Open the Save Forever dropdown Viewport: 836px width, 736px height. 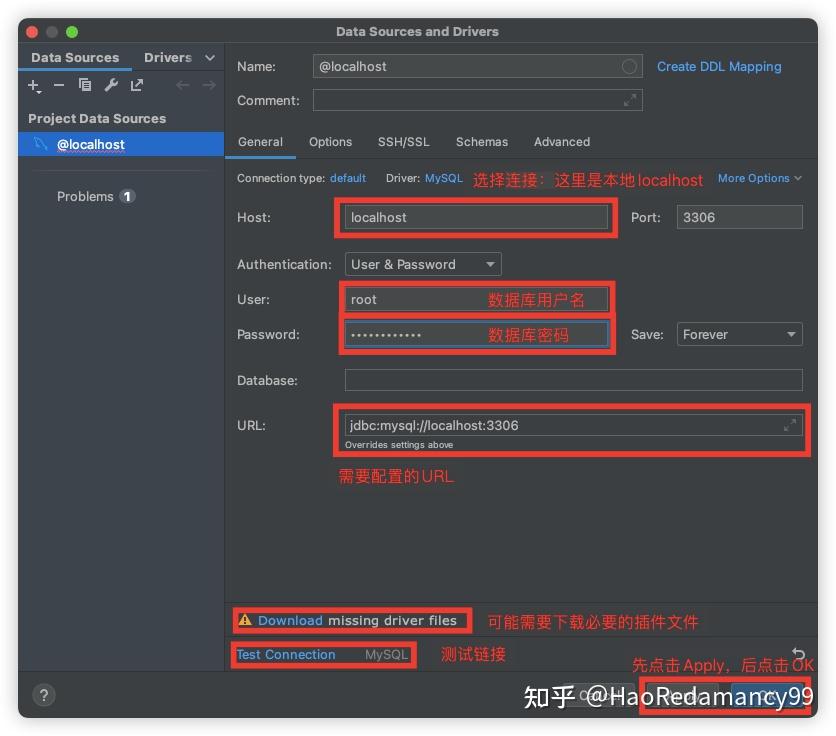point(739,334)
